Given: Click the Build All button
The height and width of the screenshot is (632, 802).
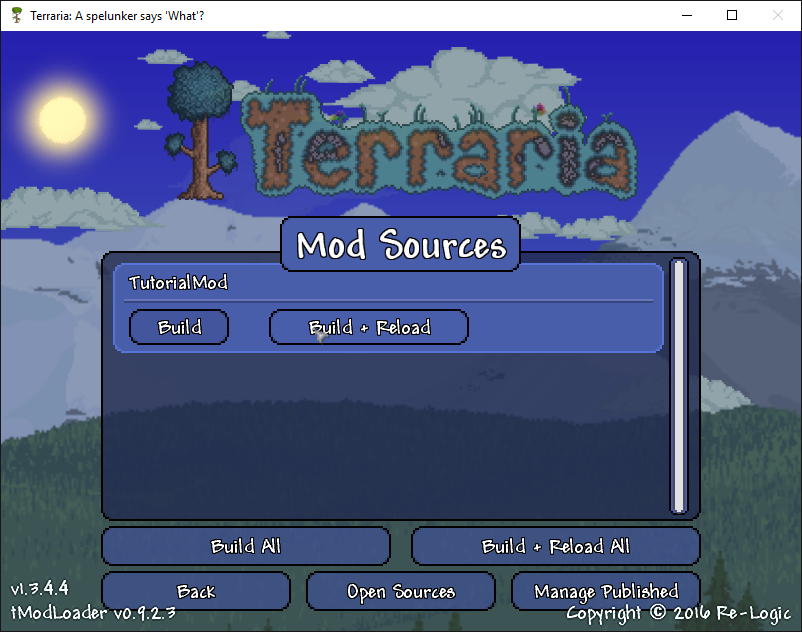Looking at the screenshot, I should click(246, 546).
